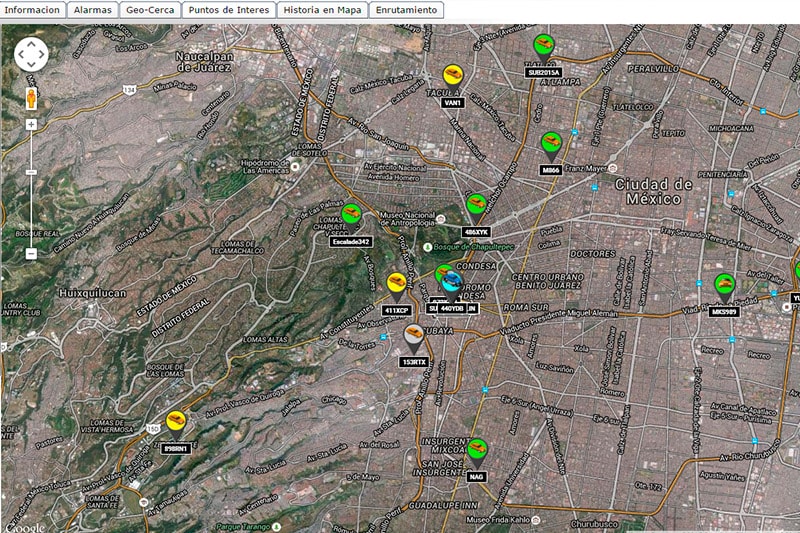Click the SUB2015A label
Image resolution: width=800 pixels, height=533 pixels.
543,73
